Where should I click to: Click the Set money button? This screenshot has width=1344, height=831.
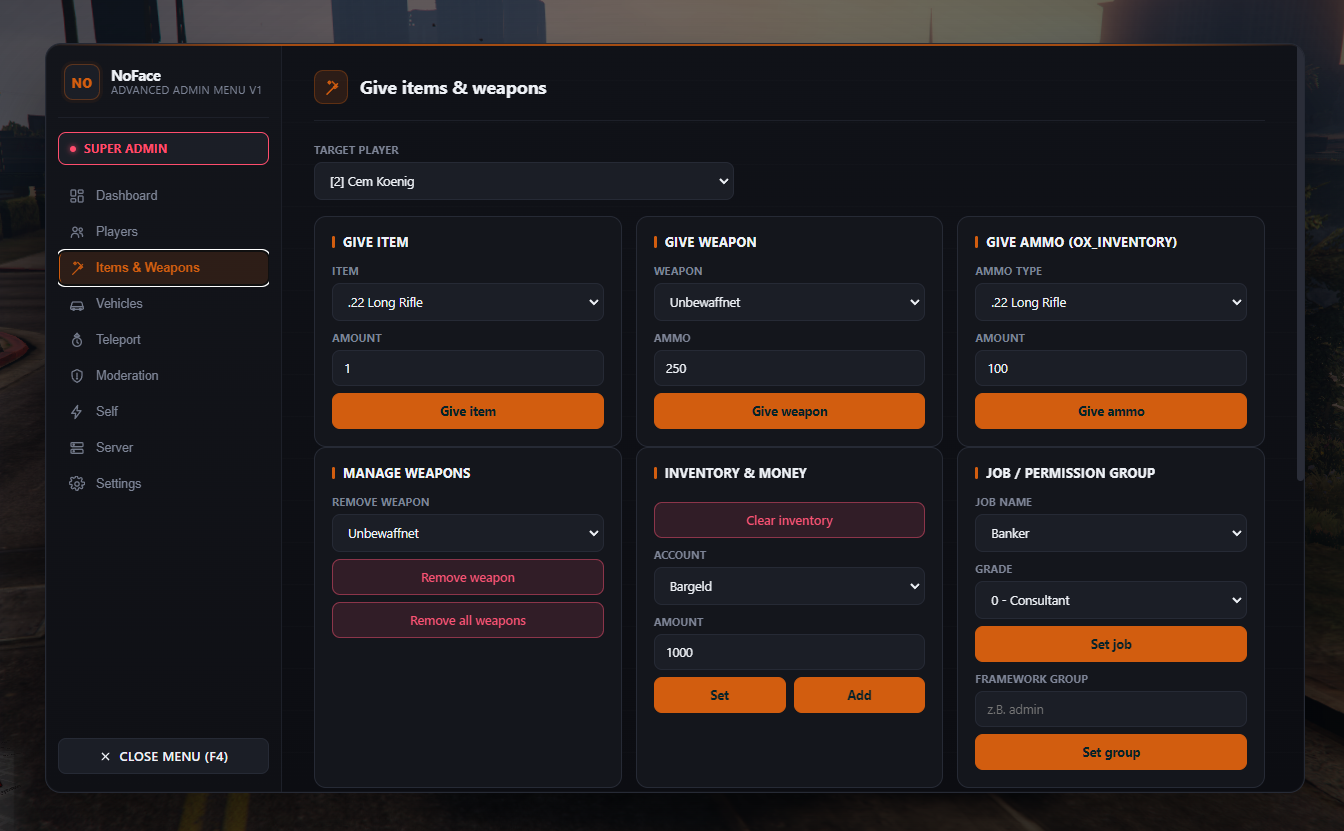(x=720, y=695)
